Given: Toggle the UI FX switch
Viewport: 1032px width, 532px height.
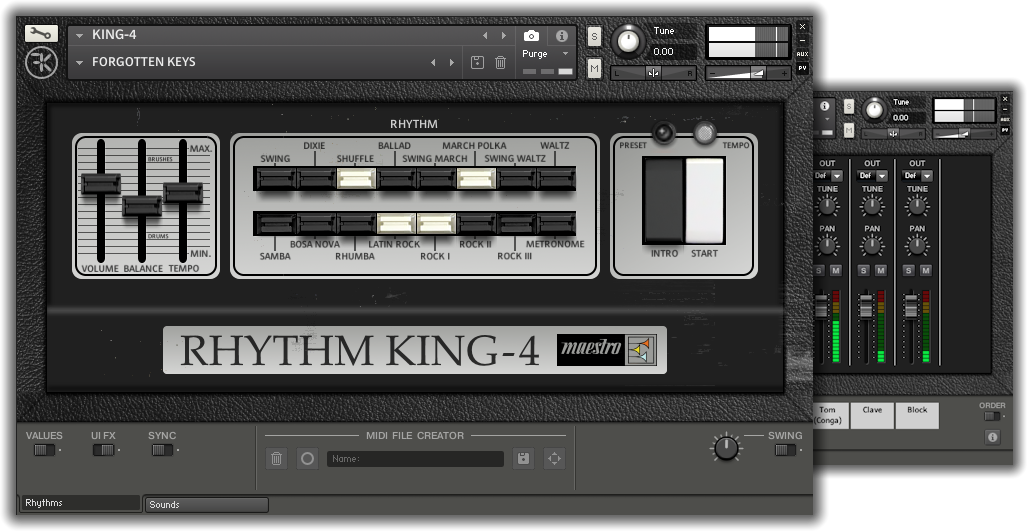Looking at the screenshot, I should click(x=103, y=450).
